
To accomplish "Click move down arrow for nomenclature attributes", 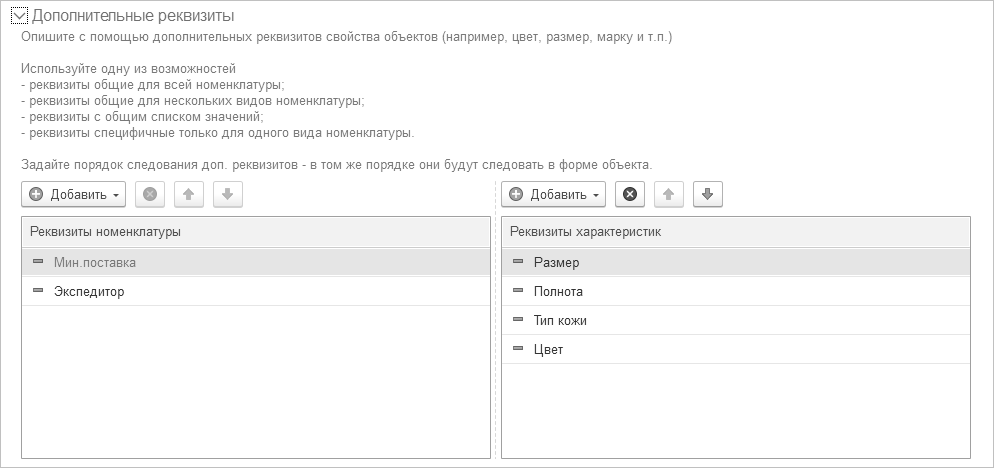I will [x=227, y=194].
